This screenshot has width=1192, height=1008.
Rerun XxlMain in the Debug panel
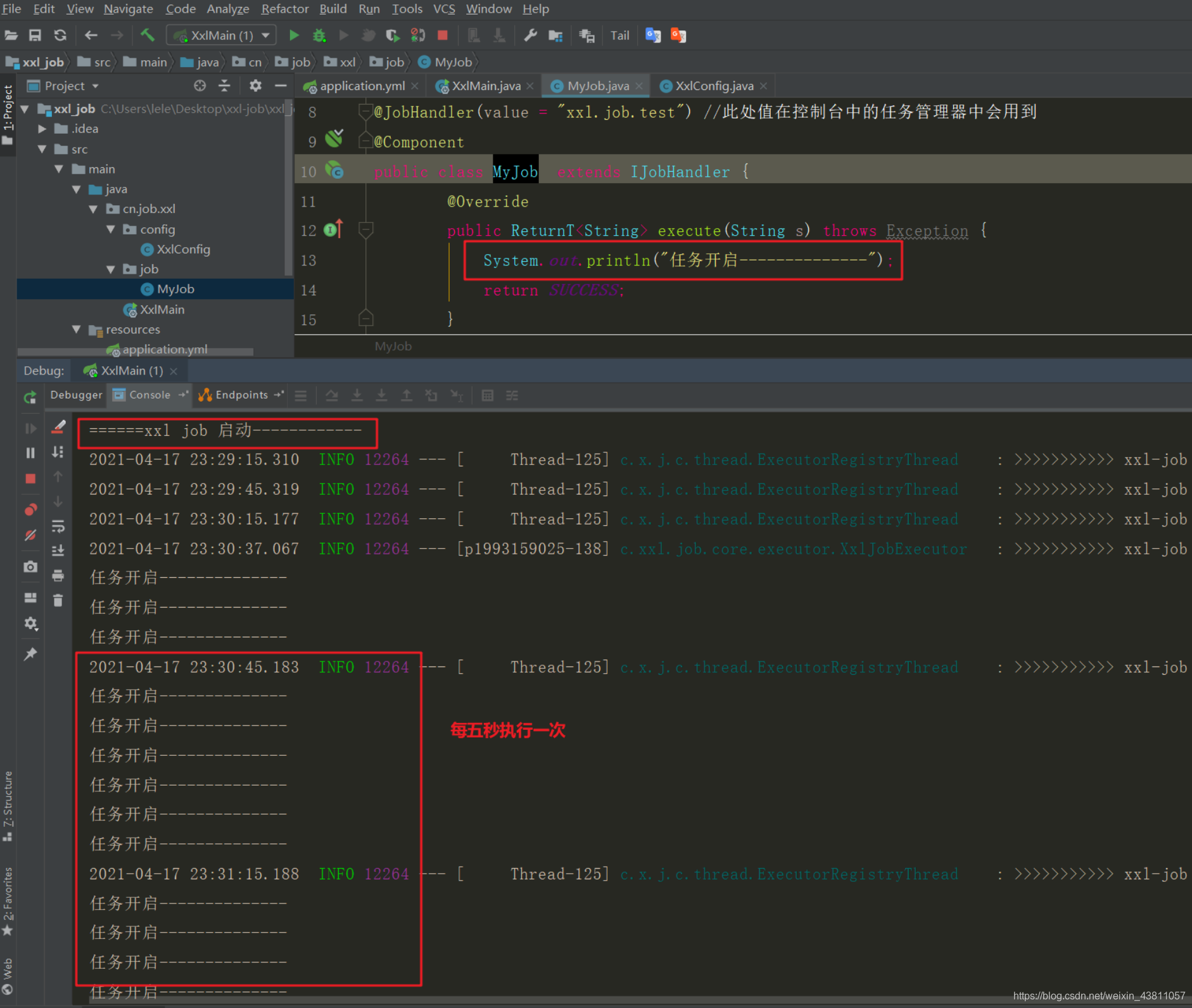click(30, 397)
